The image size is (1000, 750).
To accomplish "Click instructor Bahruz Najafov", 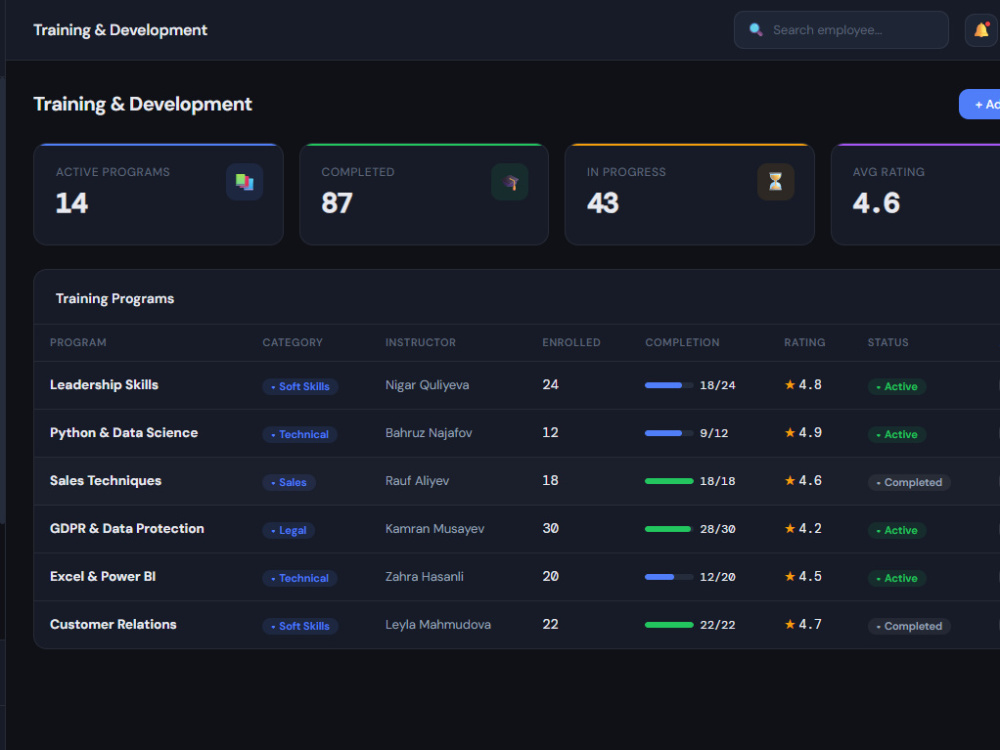I will pos(429,432).
